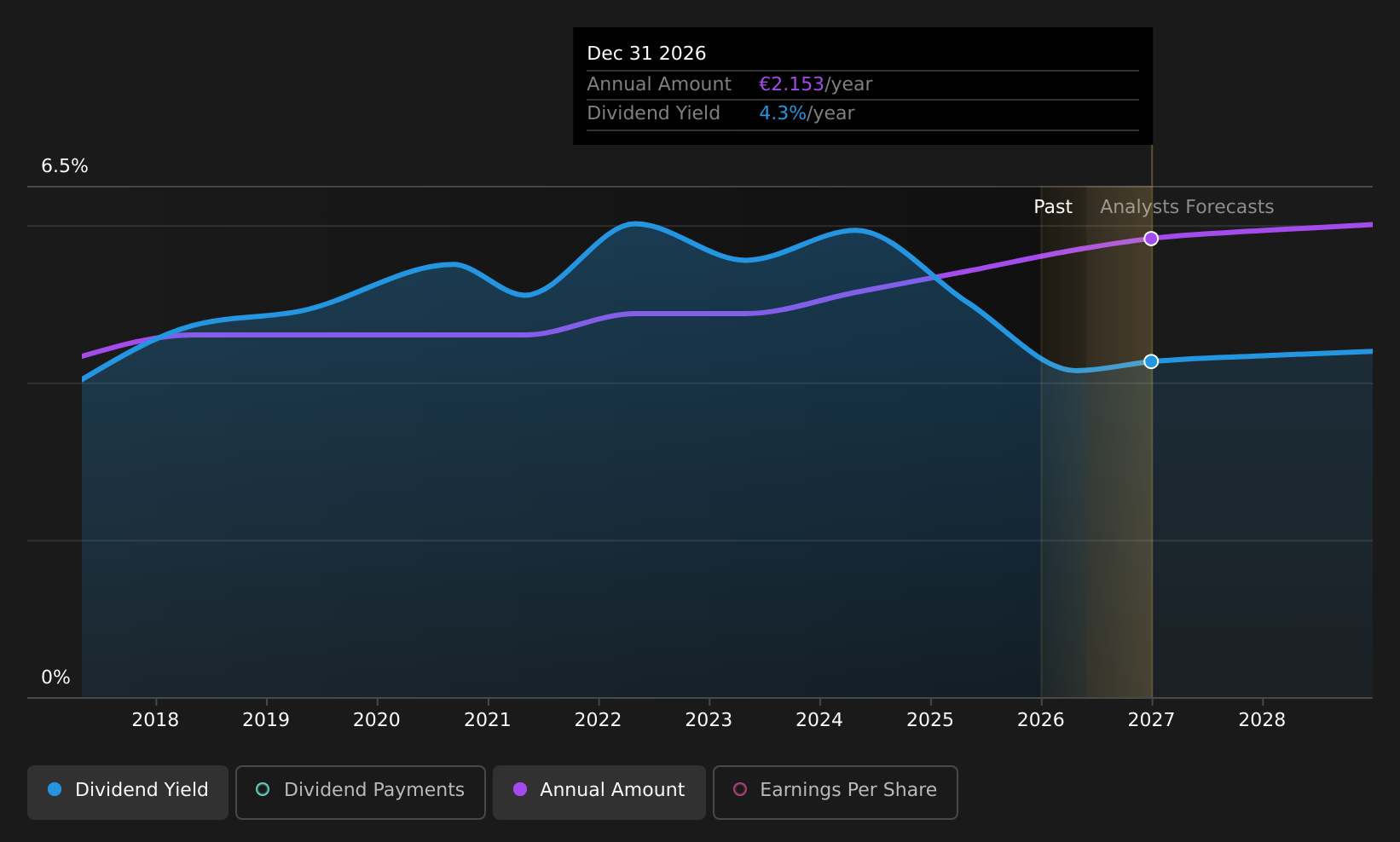Click the 2027 x-axis label
1400x842 pixels.
(x=1151, y=720)
